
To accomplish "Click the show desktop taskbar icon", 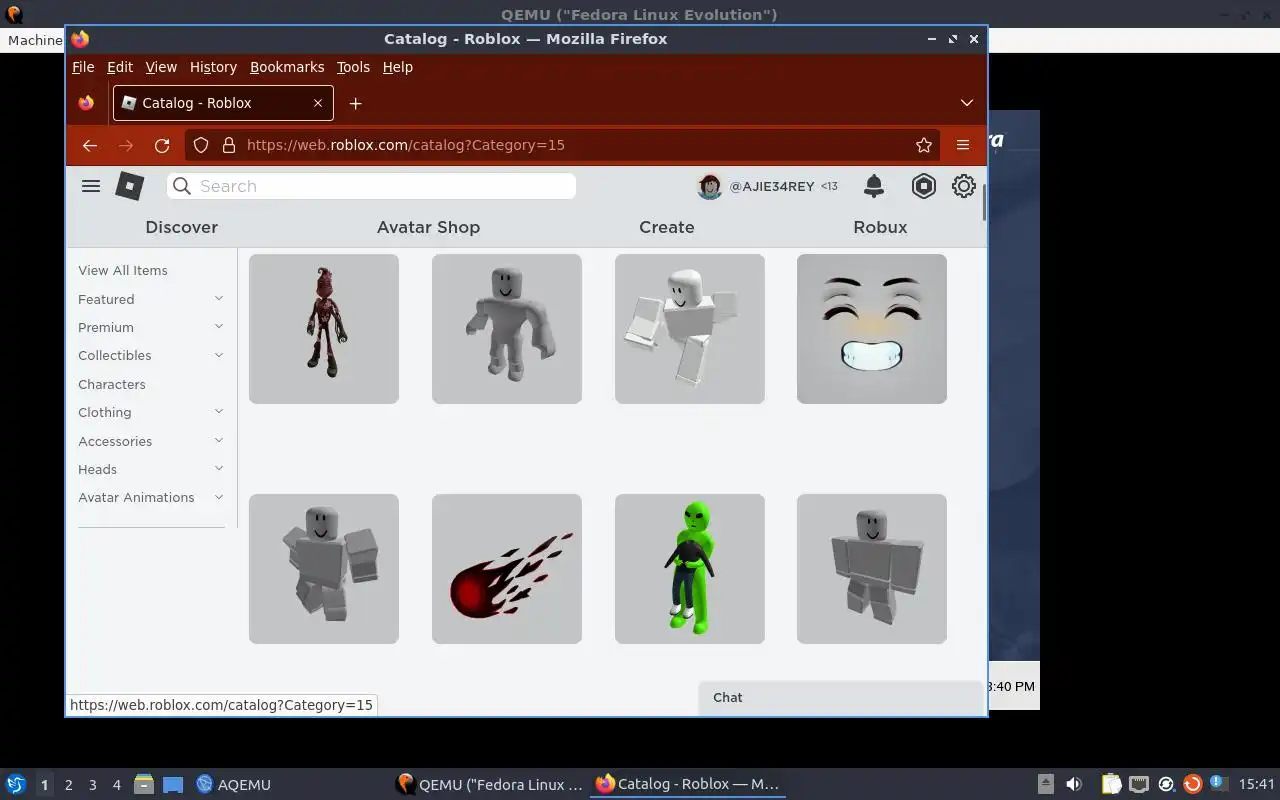I will pos(173,784).
